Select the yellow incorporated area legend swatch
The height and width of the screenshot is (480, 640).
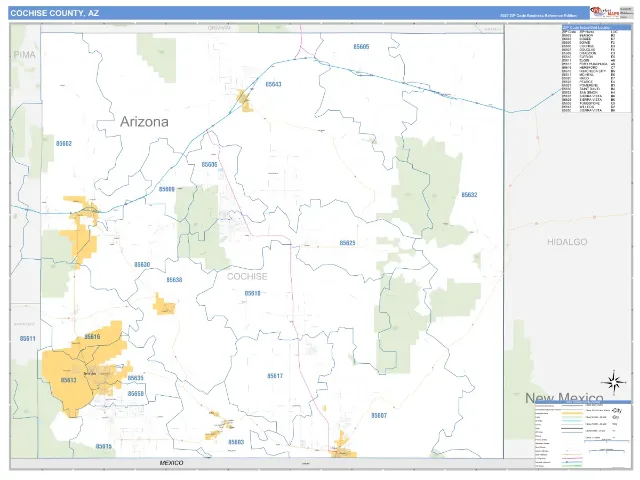click(571, 413)
